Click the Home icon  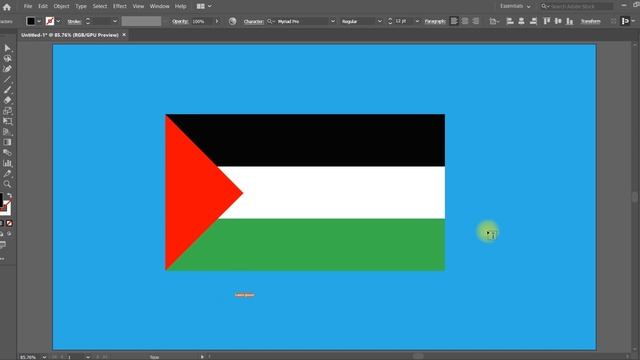click(7, 7)
